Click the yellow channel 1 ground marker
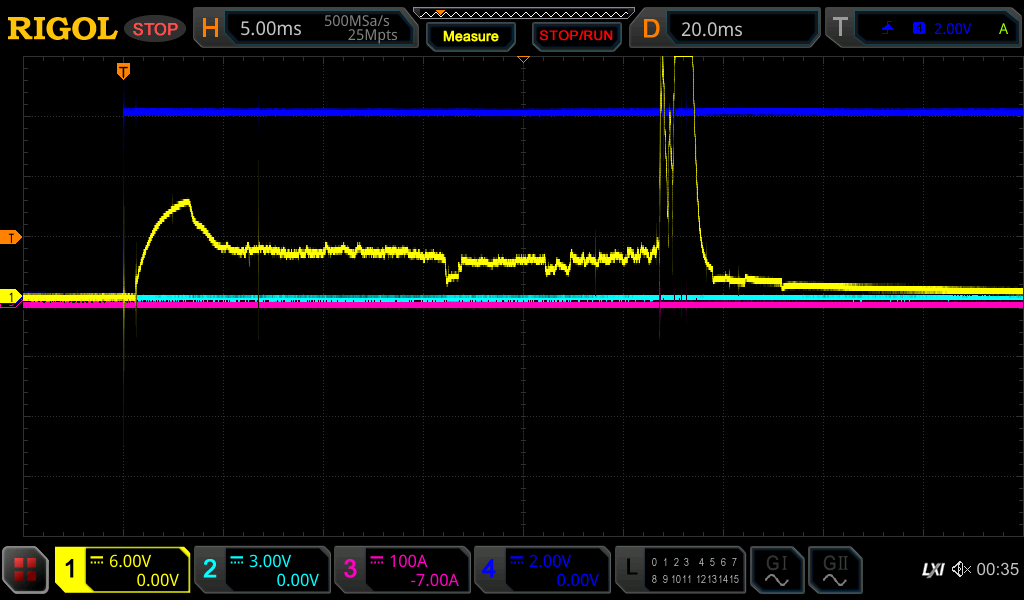Screen dimensions: 1024x600 12,297
